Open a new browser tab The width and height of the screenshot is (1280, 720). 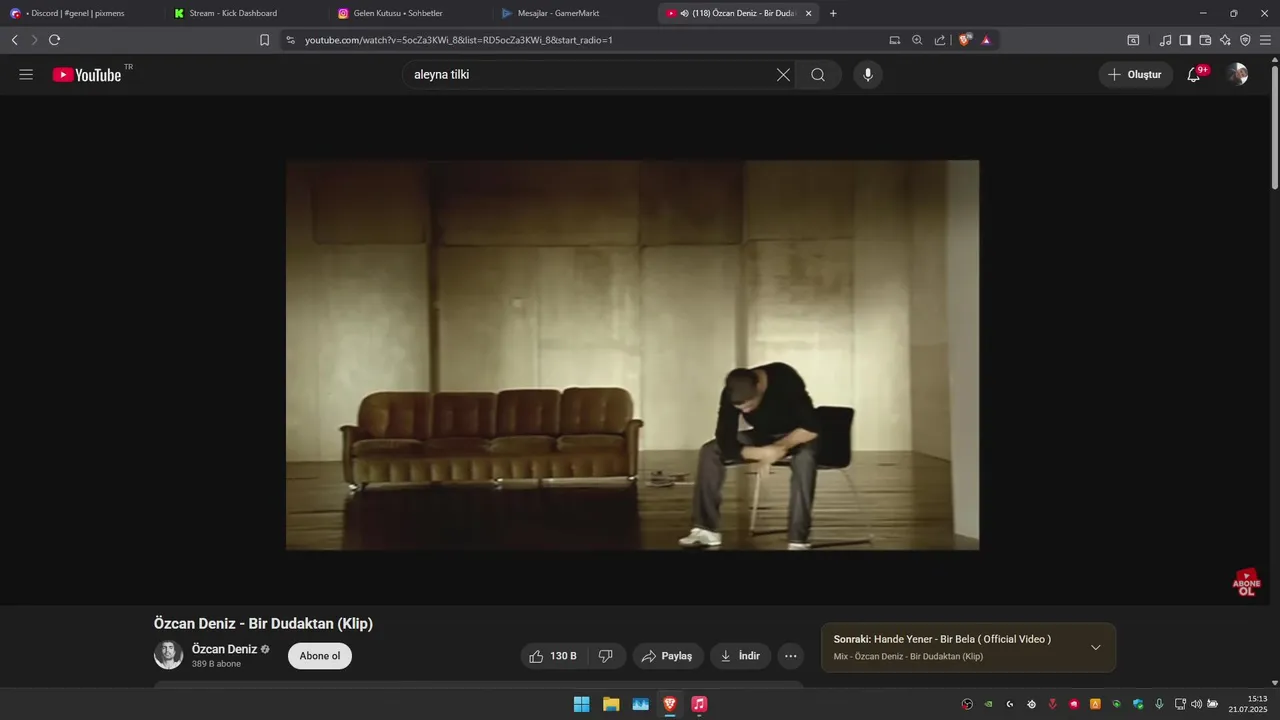click(833, 13)
